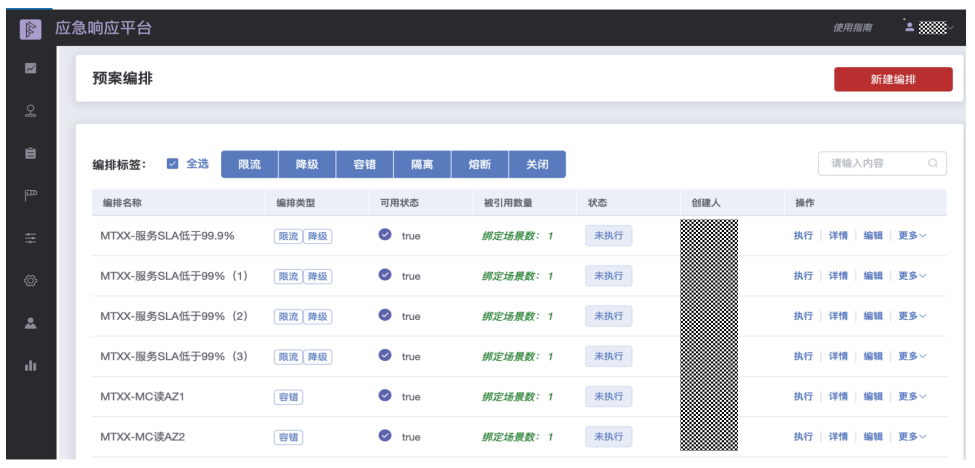Screen dimensions: 975x468
Task: Click 详情 for MTXX-服务SLA低于99%(1)
Action: click(x=838, y=276)
